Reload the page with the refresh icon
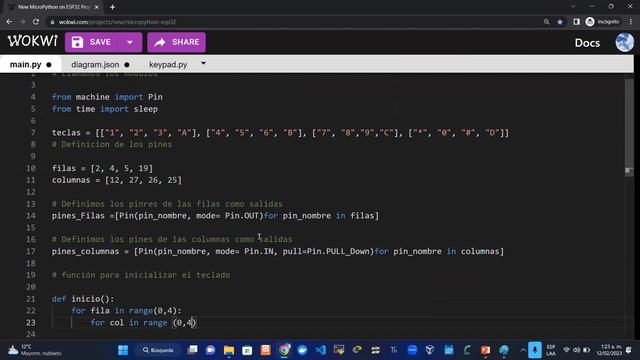 tap(36, 22)
